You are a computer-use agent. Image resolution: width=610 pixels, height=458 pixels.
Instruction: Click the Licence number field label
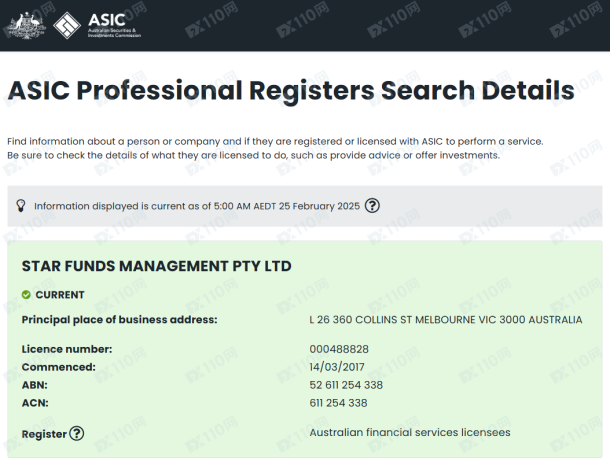[66, 349]
